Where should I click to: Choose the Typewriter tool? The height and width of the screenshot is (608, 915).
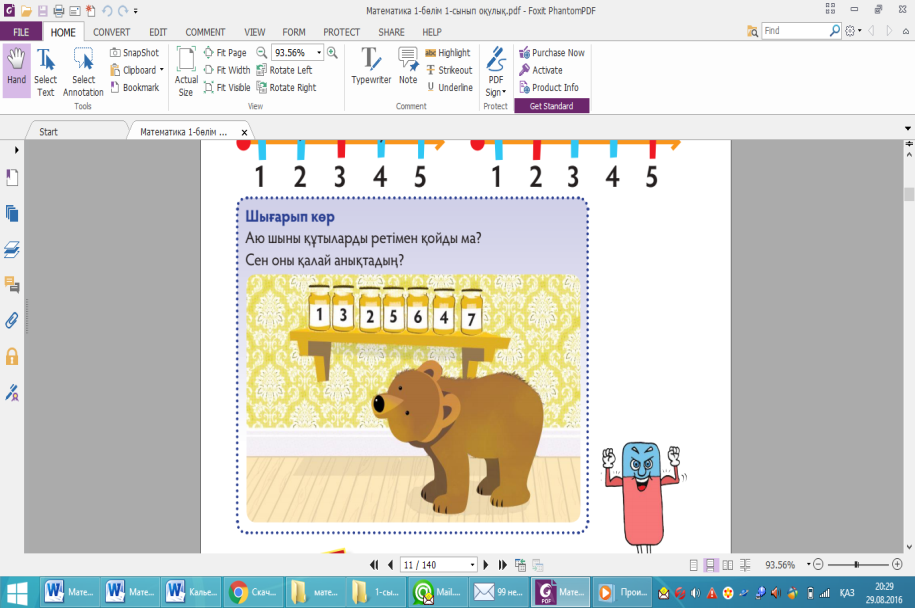(371, 66)
